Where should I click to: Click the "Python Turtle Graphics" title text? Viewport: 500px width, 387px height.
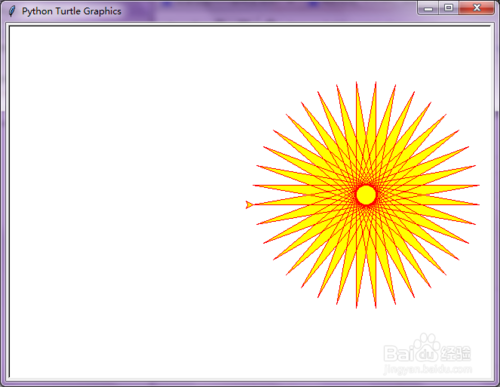71,11
